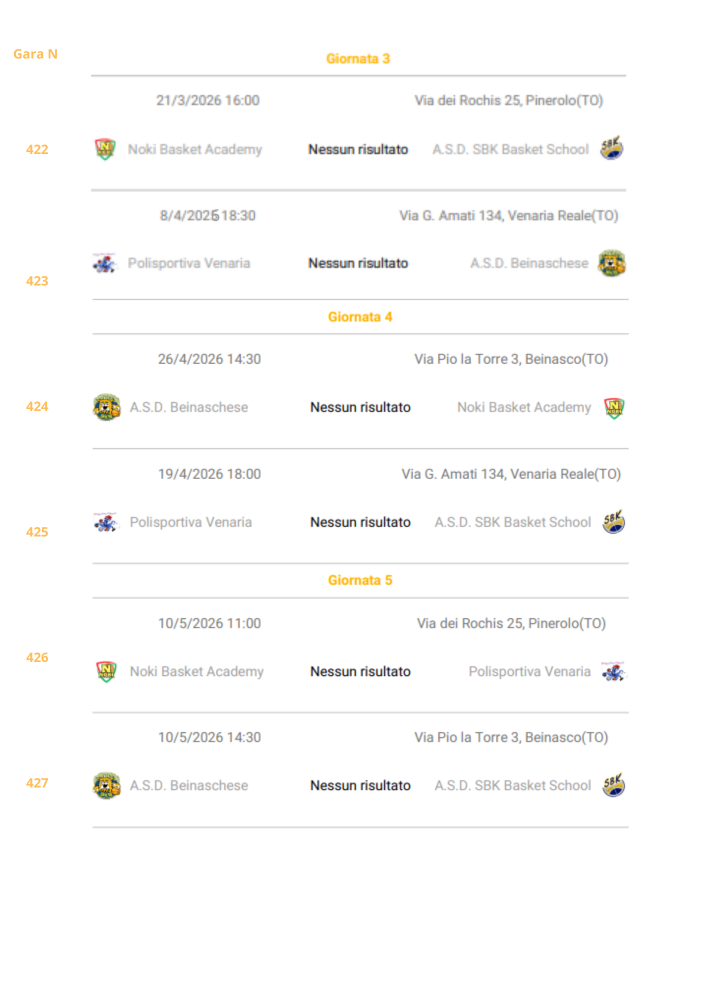Open "Nessun risultato" for Beinaschese vs Noki Basket Academy
The height and width of the screenshot is (1000, 720).
click(360, 407)
